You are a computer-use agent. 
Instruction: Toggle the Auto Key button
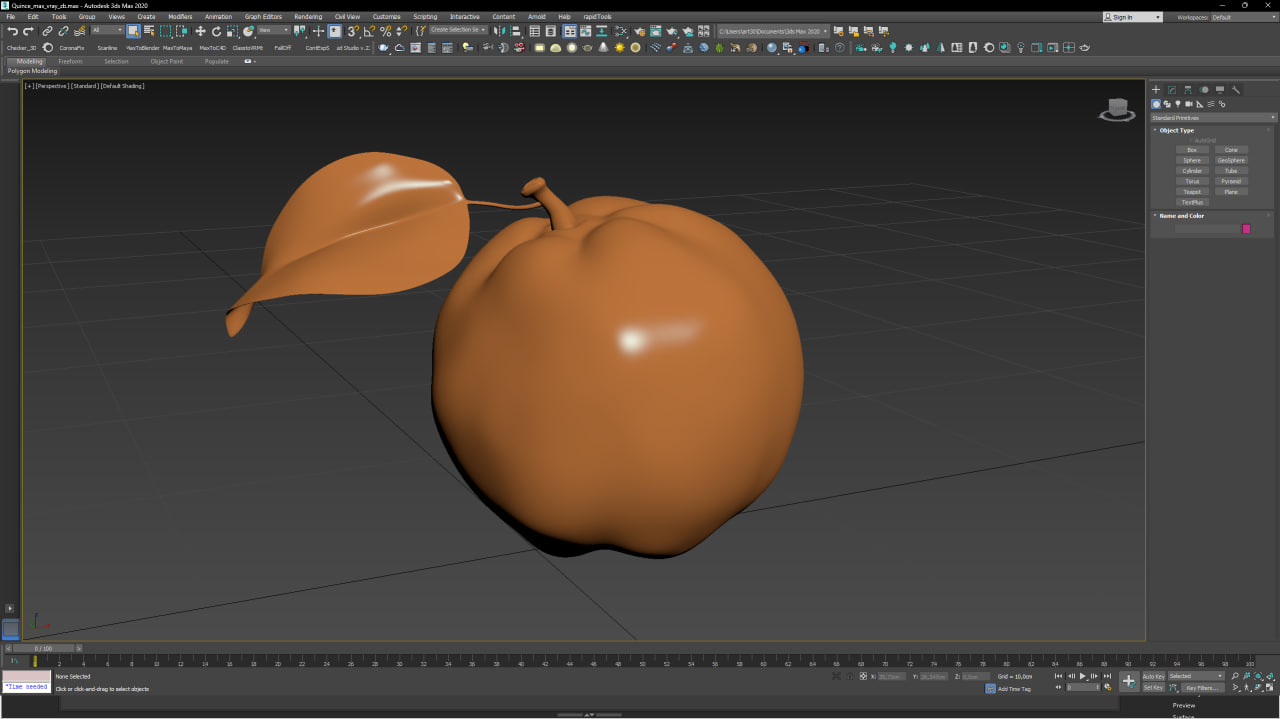click(x=1153, y=677)
